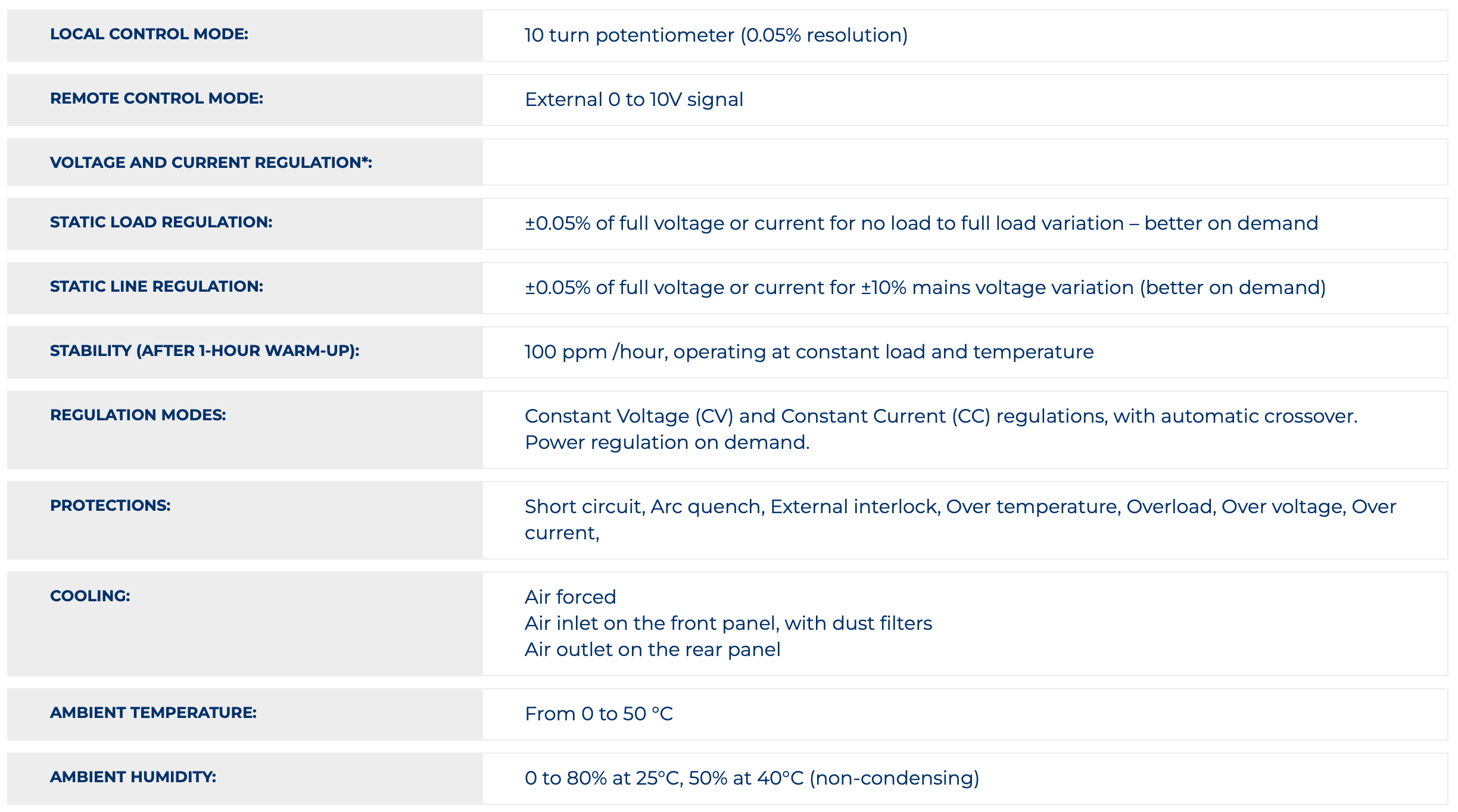1458x812 pixels.
Task: Click the LOCAL CONTROL MODE label
Action: (149, 35)
